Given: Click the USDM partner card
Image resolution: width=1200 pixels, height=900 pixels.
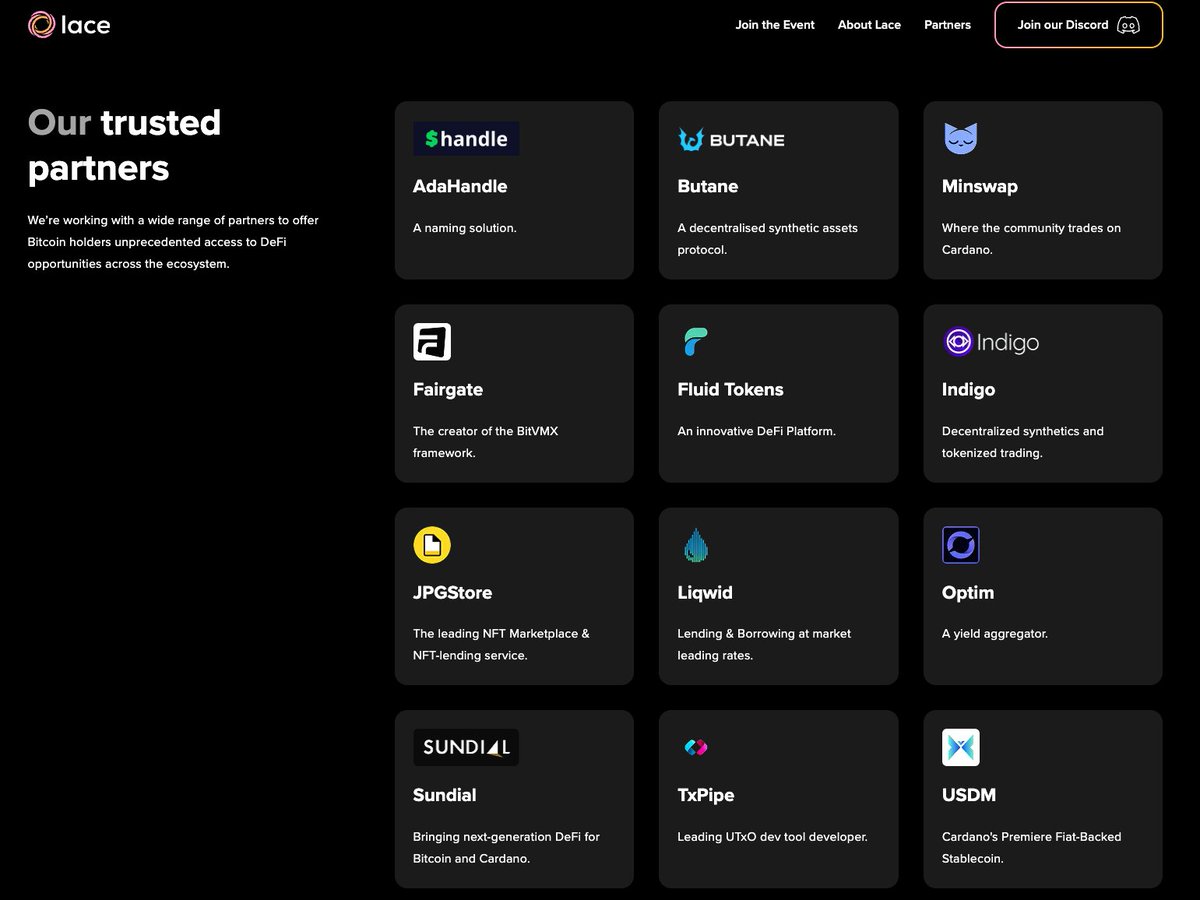Looking at the screenshot, I should (x=1043, y=800).
